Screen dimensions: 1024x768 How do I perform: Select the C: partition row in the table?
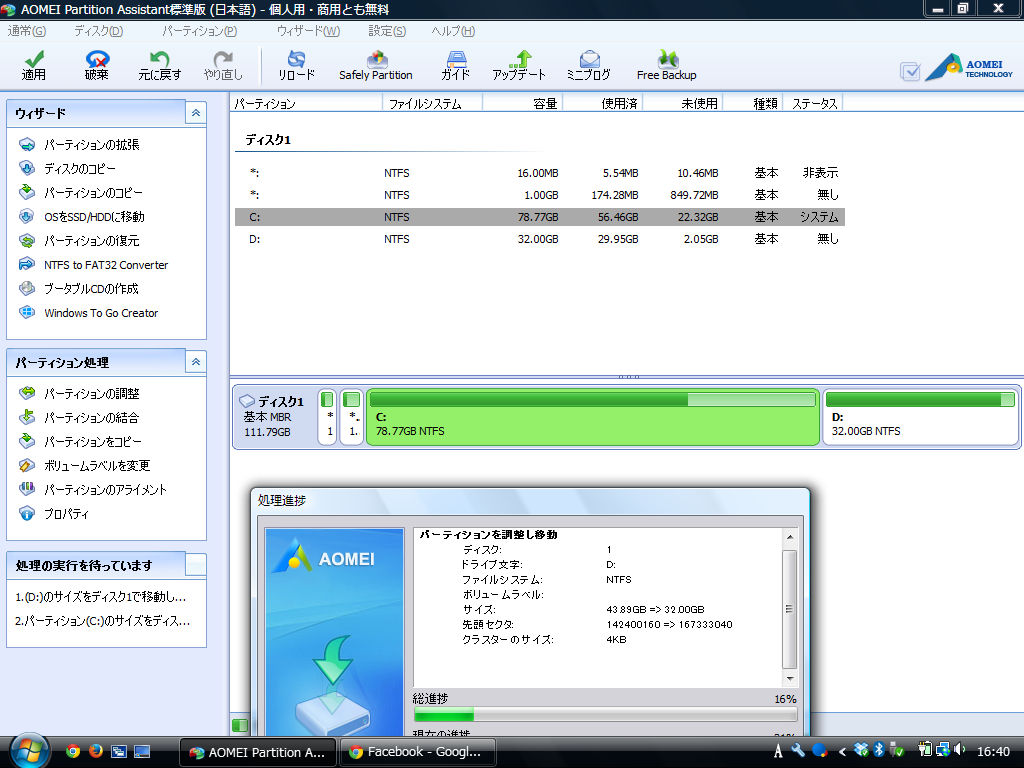point(539,217)
